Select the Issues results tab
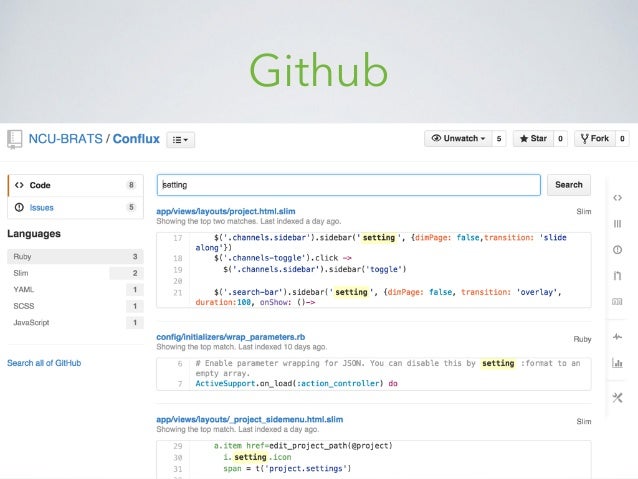The height and width of the screenshot is (479, 638). point(76,208)
